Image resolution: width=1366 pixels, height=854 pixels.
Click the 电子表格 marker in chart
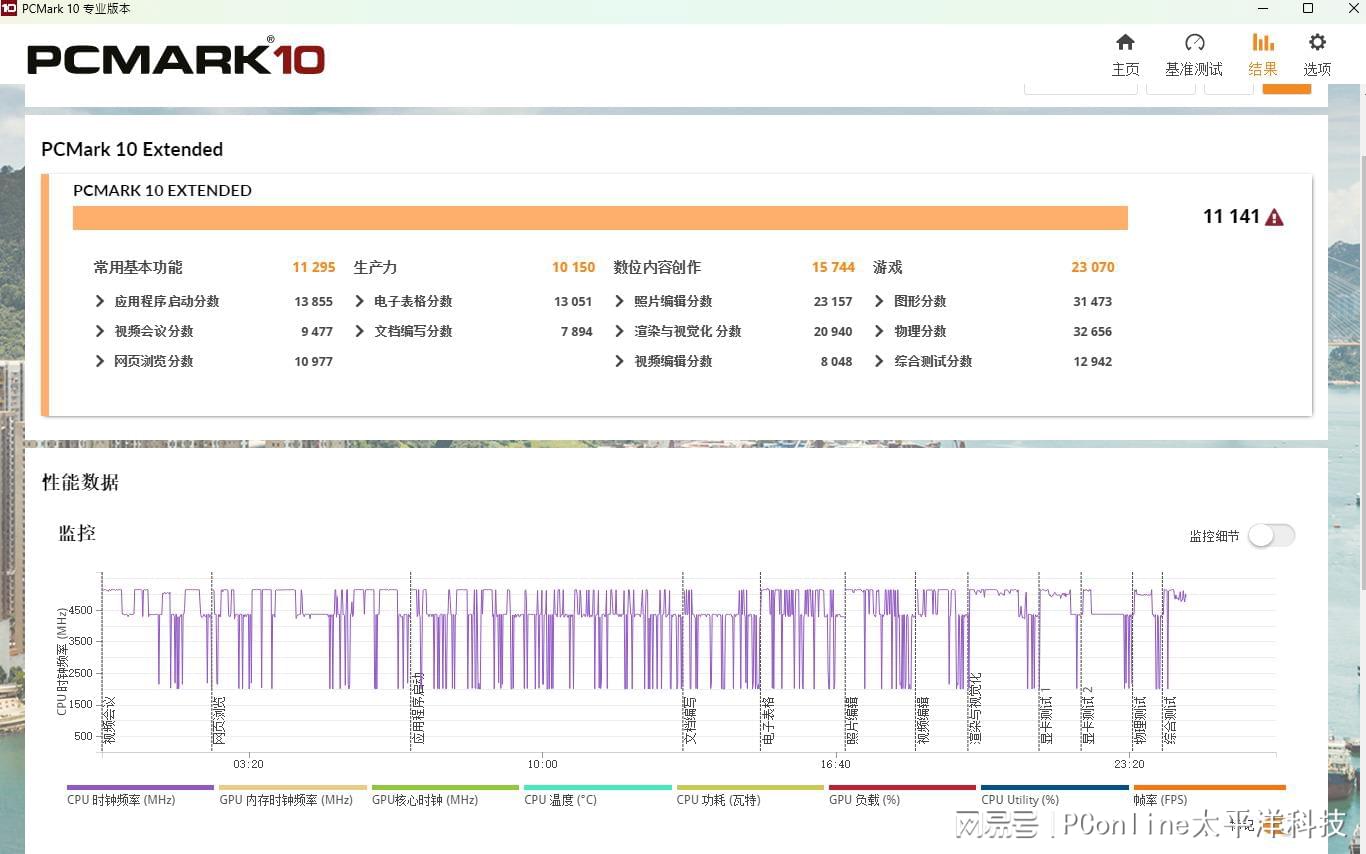(768, 720)
